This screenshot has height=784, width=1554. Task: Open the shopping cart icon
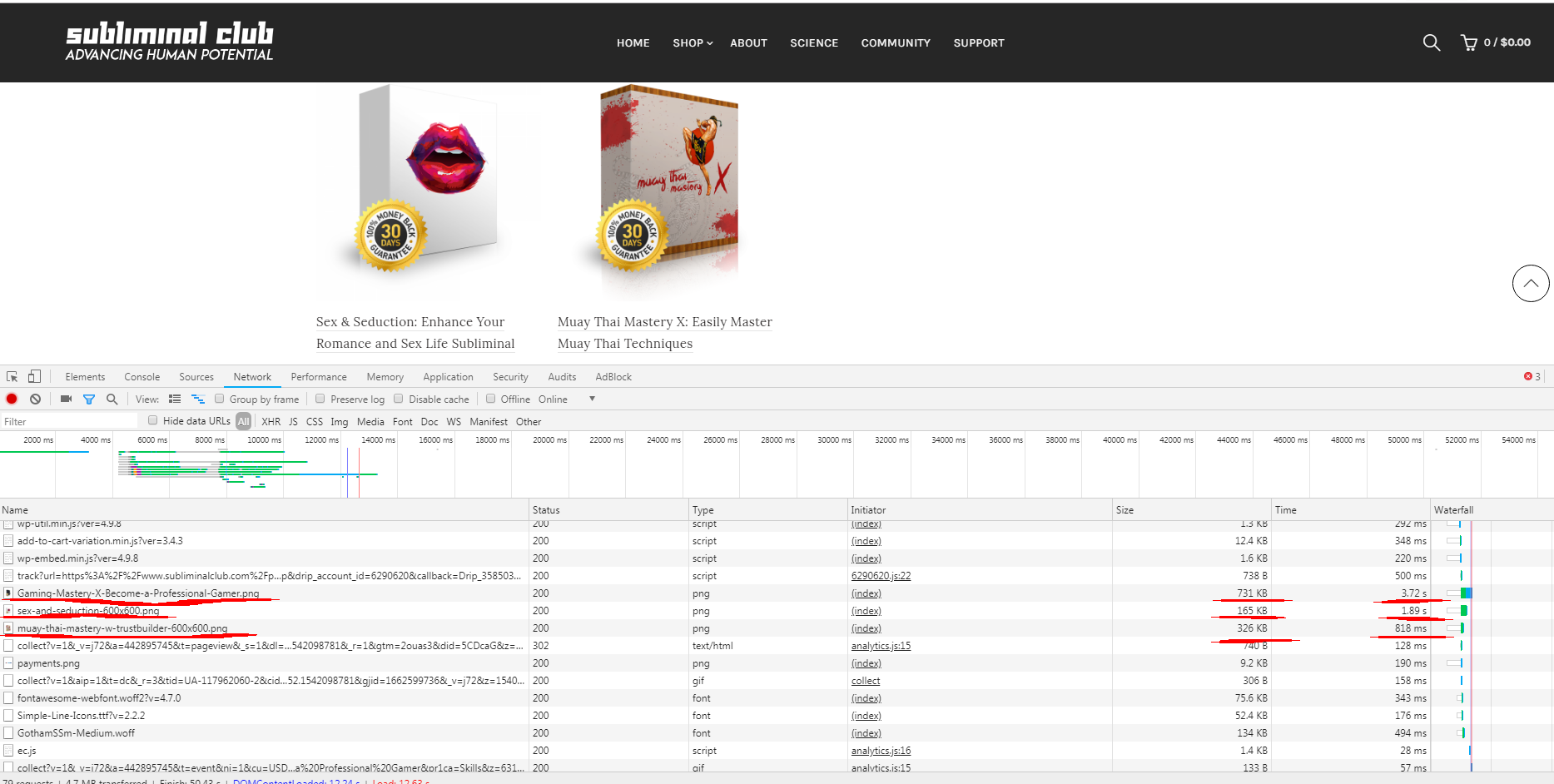(x=1469, y=42)
